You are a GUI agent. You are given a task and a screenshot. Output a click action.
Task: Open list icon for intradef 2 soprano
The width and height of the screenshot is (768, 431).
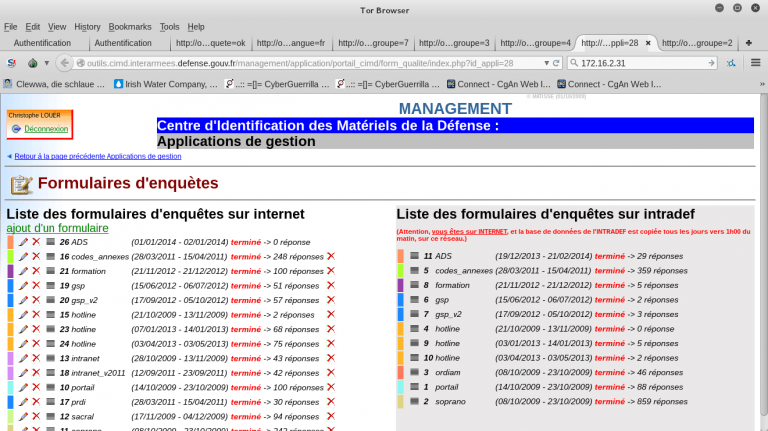[414, 401]
